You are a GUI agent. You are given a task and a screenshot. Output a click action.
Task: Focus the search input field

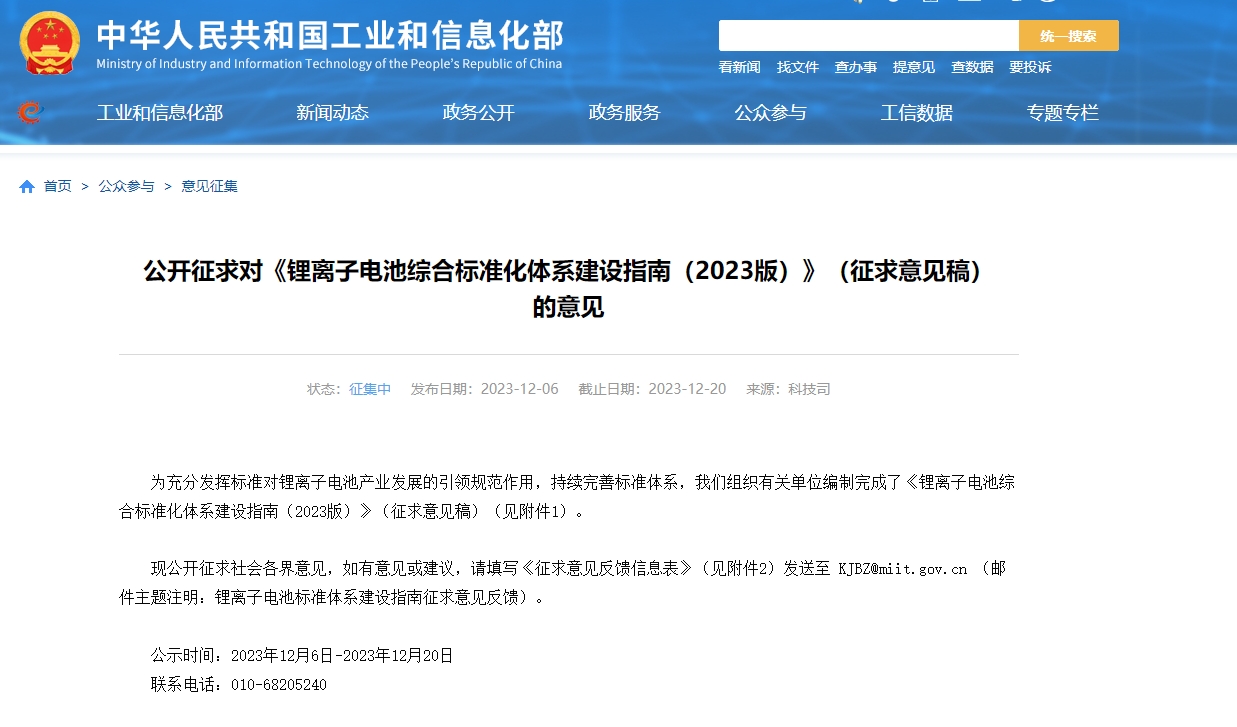point(868,36)
